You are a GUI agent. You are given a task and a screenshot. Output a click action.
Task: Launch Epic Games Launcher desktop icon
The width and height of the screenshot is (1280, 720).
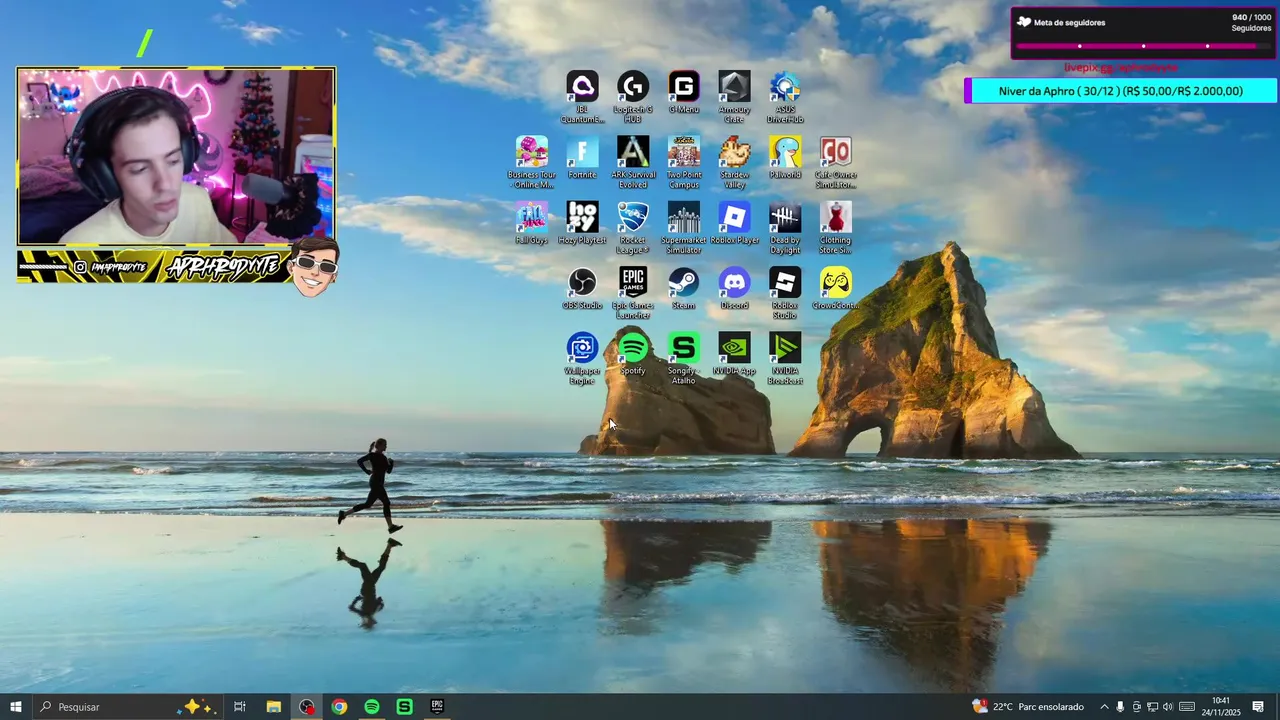click(x=633, y=292)
